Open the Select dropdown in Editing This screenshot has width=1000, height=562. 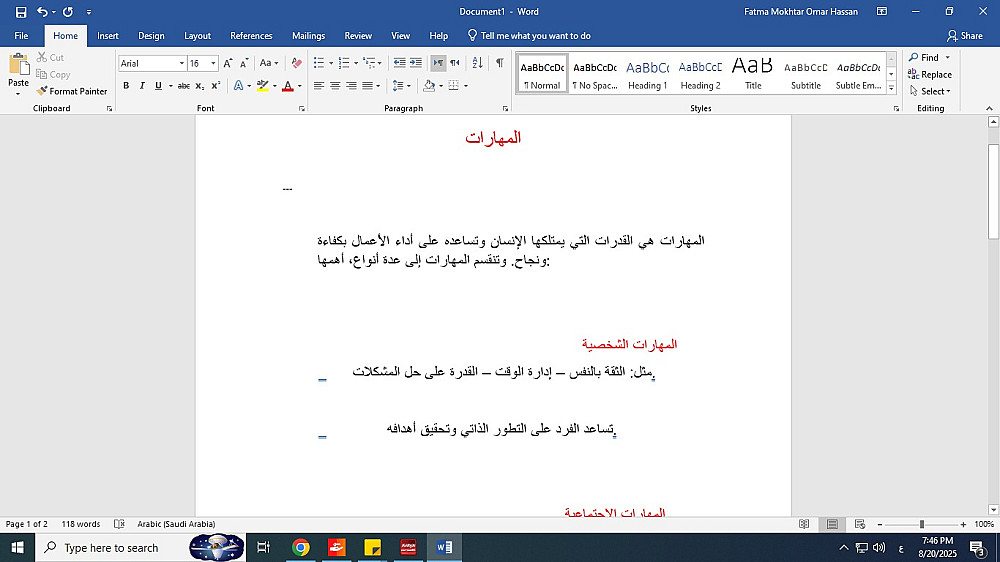[x=930, y=91]
